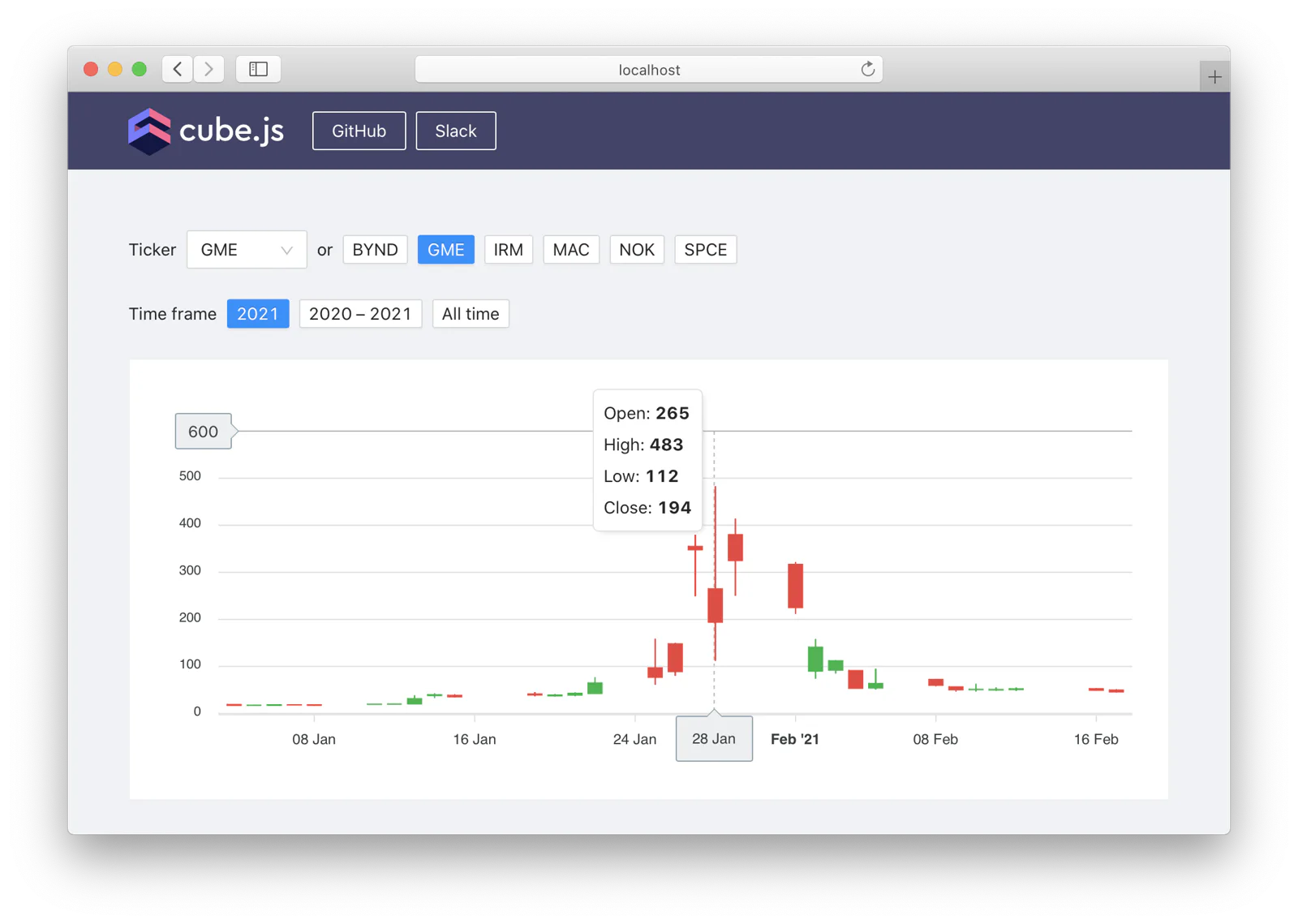Click the localhost address bar
The height and width of the screenshot is (924, 1298).
tap(649, 69)
